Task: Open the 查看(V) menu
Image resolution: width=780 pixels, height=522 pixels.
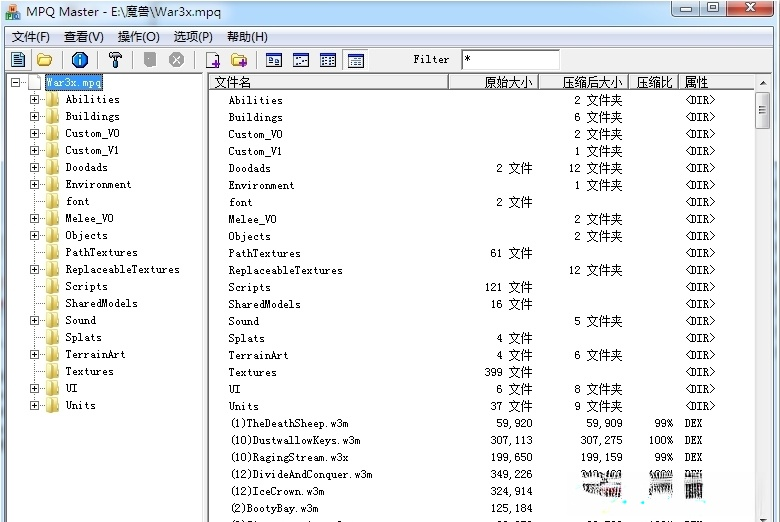Action: point(84,37)
